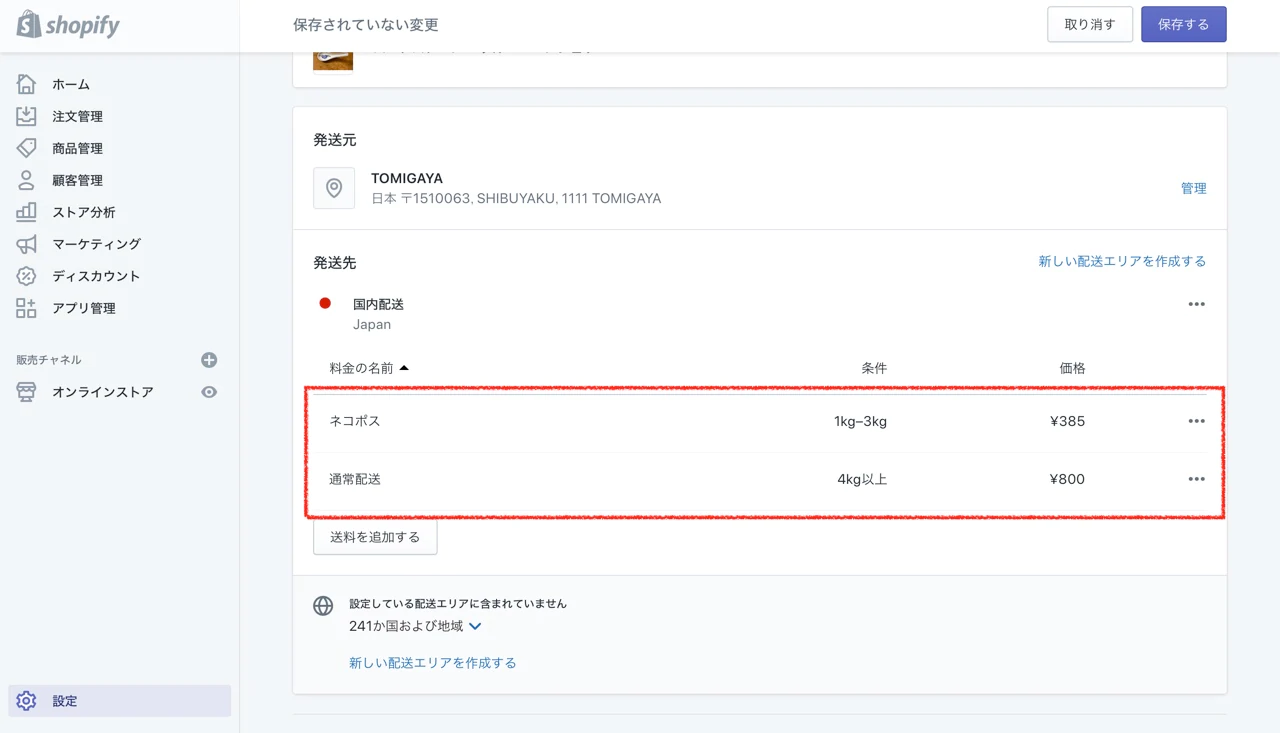Viewport: 1280px width, 733px height.
Task: Add a sales channel with plus icon
Action: pos(209,360)
